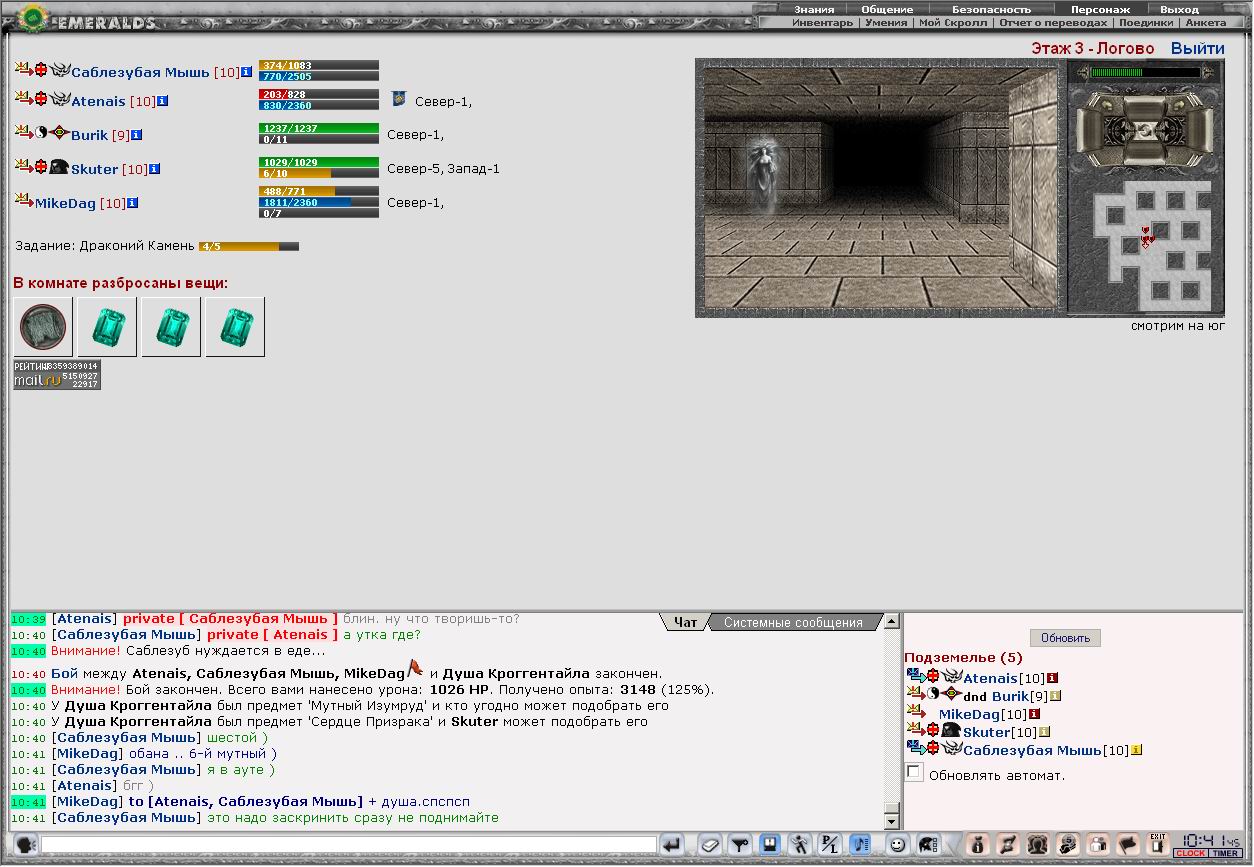Viewport: 1254px width, 867px height.
Task: Select the Чат tab
Action: tap(686, 622)
